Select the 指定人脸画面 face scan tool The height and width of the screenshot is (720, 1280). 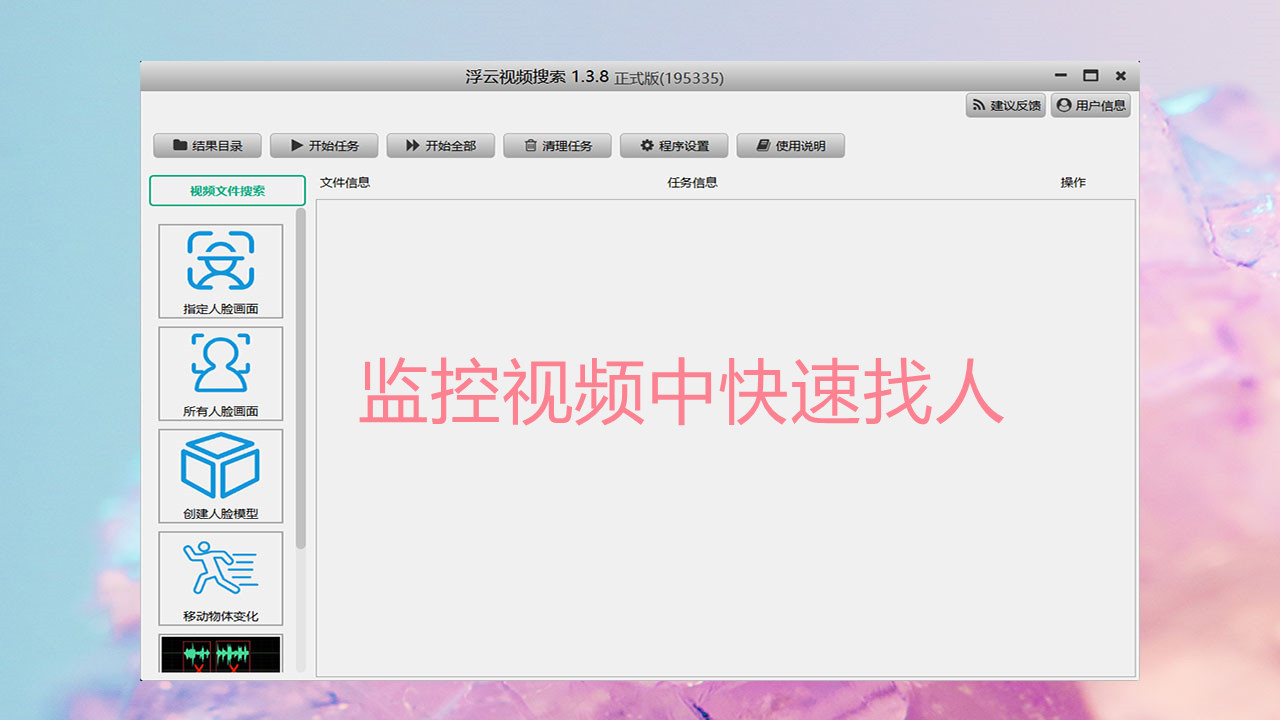tap(220, 270)
